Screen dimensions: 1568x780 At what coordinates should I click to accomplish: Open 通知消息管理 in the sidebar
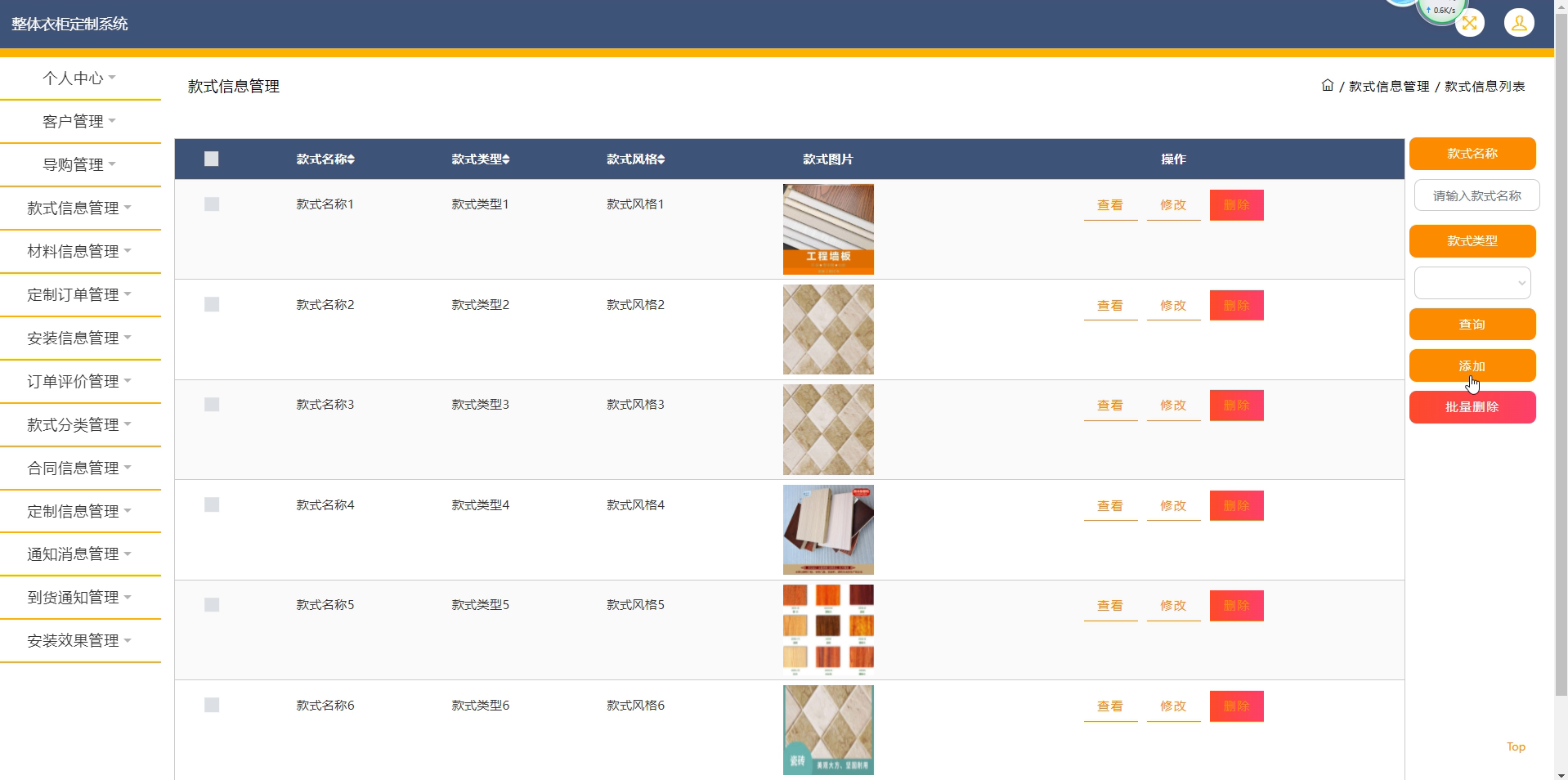click(80, 554)
